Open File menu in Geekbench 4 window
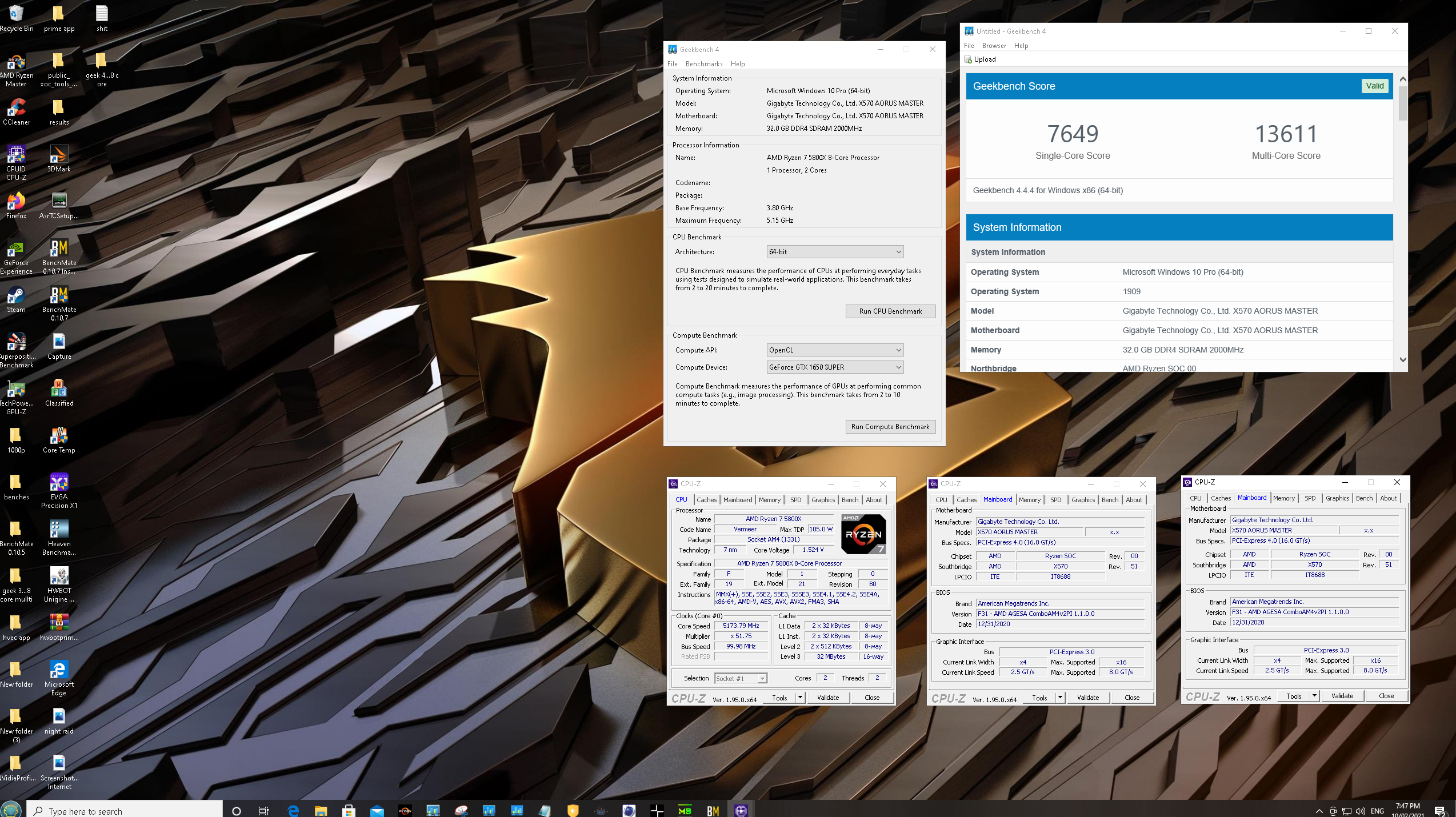 673,64
